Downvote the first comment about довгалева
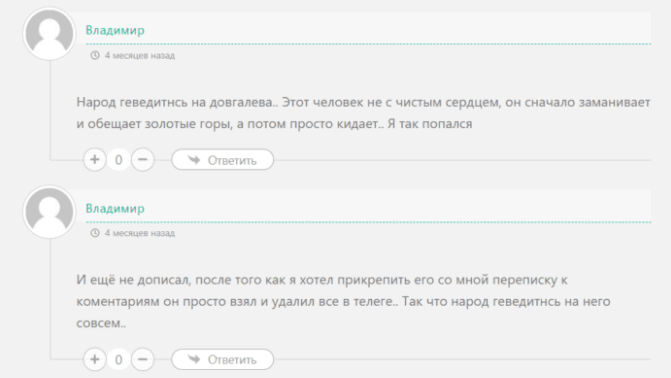This screenshot has height=378, width=671. (x=143, y=160)
